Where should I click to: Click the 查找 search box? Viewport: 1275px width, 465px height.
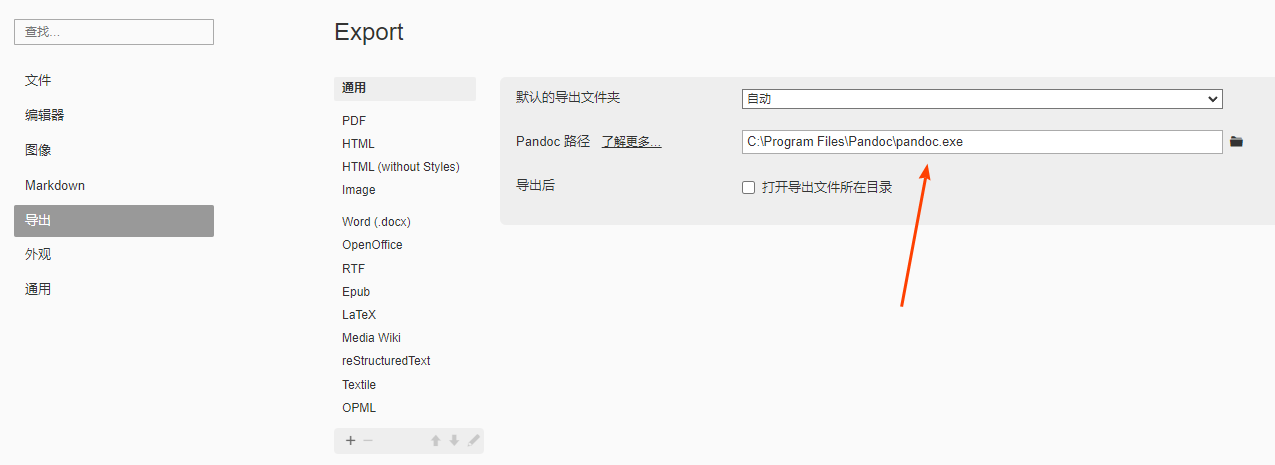pos(114,32)
